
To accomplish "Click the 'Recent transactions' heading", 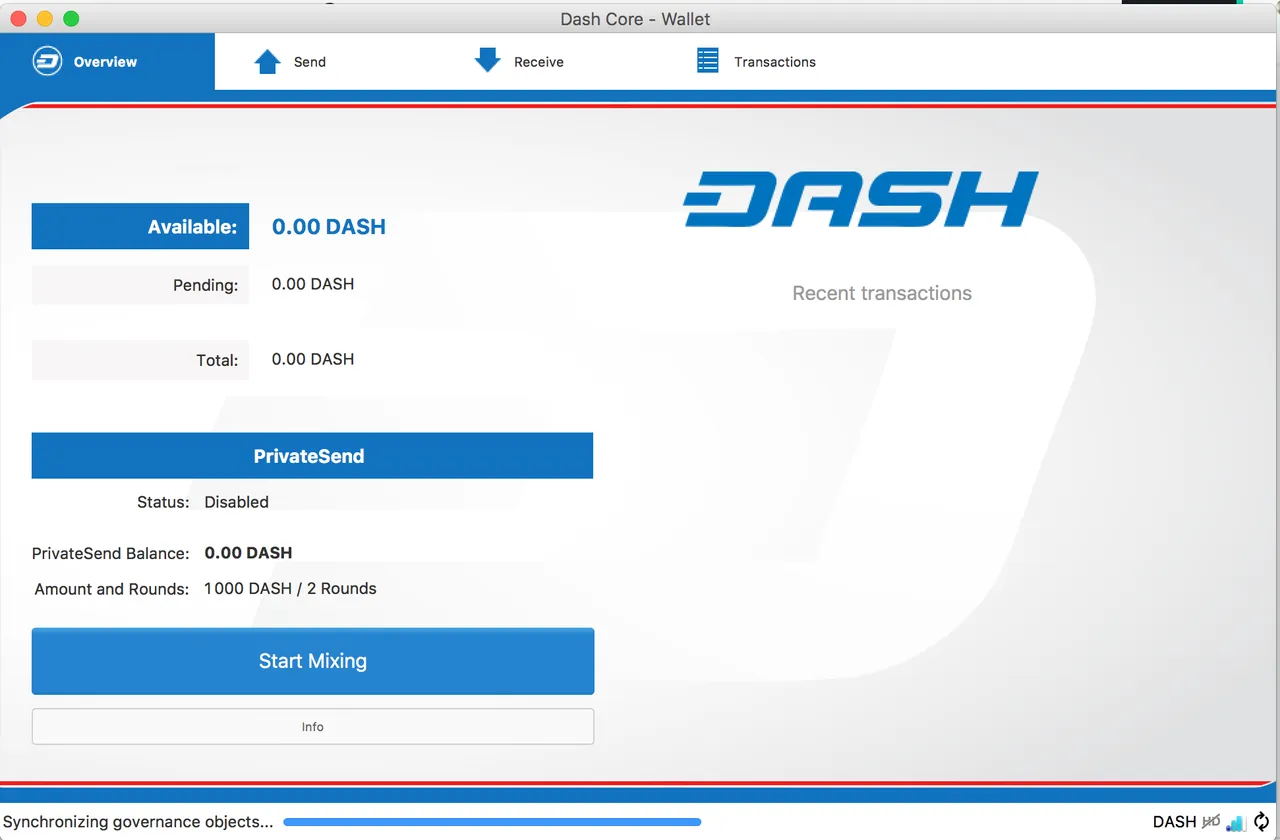I will point(882,293).
